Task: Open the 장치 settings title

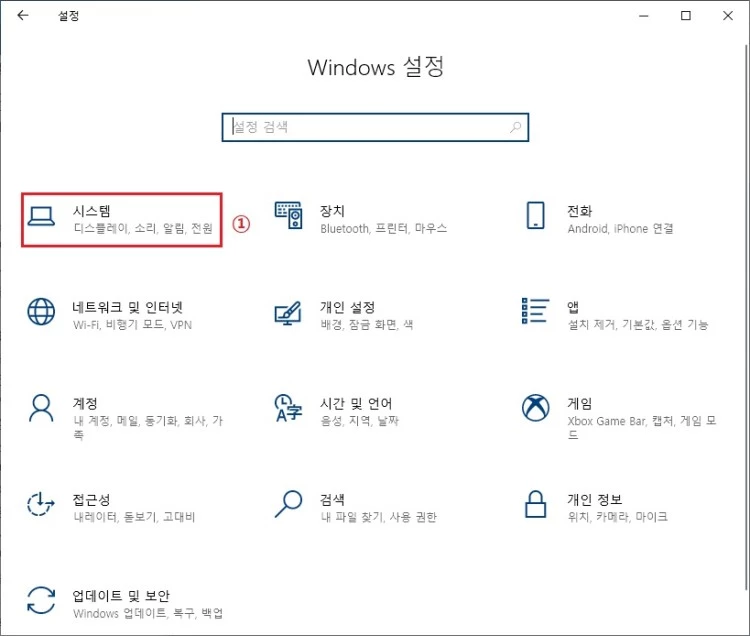Action: pyautogui.click(x=332, y=211)
